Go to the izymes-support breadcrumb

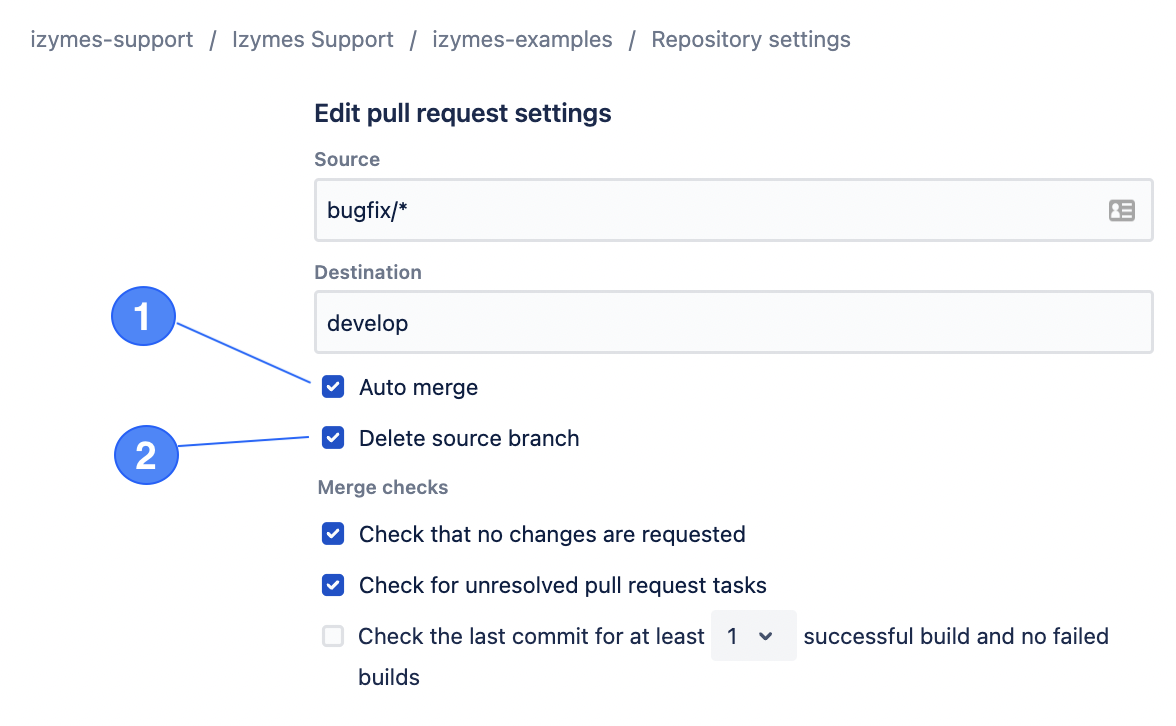tap(112, 40)
